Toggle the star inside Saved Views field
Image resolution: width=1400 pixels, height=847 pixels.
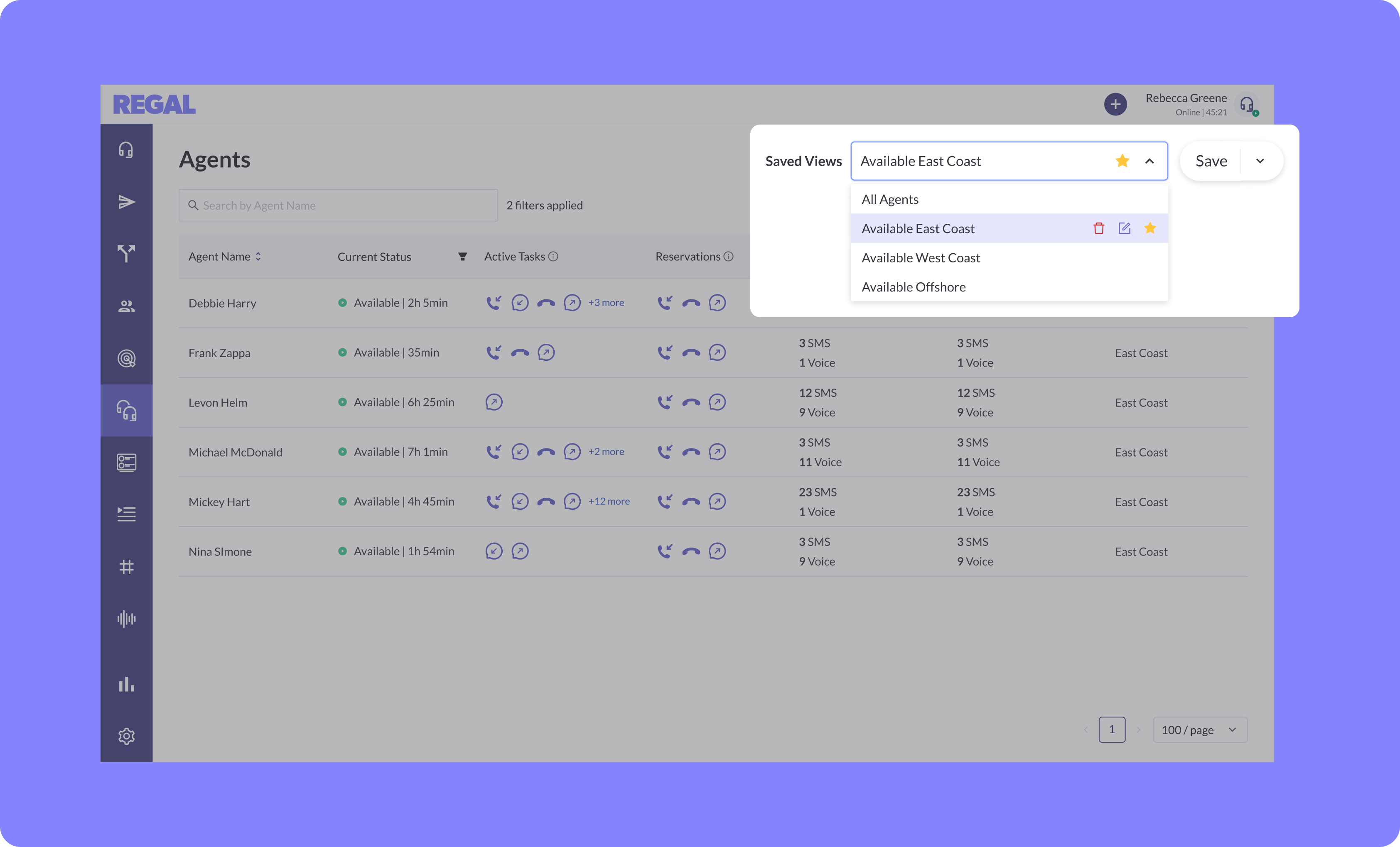coord(1122,161)
